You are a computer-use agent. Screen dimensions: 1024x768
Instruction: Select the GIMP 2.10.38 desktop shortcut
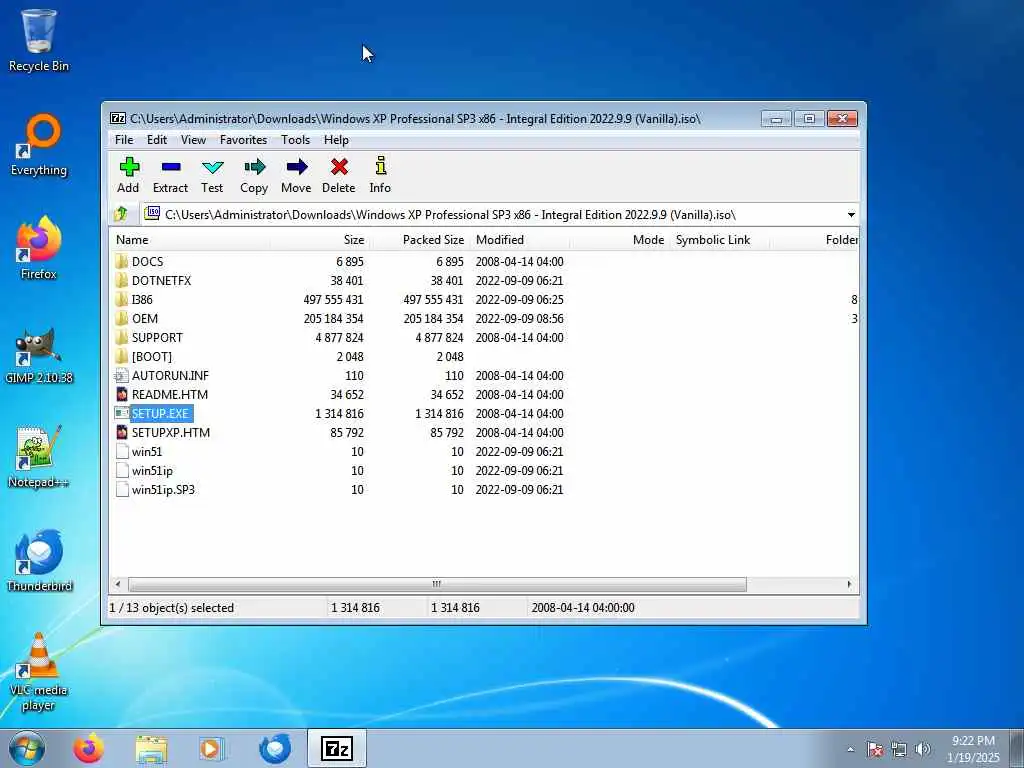coord(39,355)
